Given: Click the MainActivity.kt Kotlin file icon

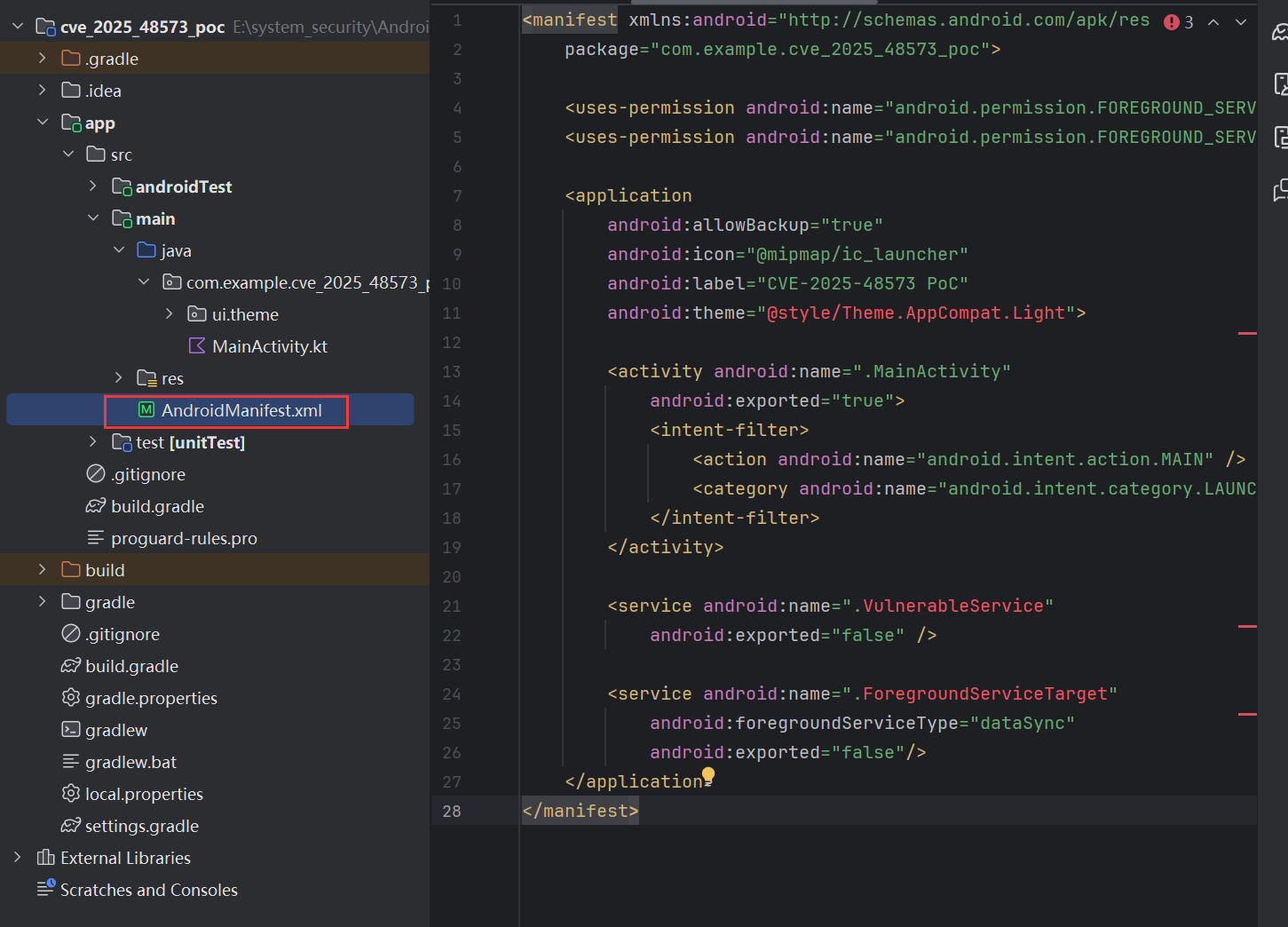Looking at the screenshot, I should [197, 346].
